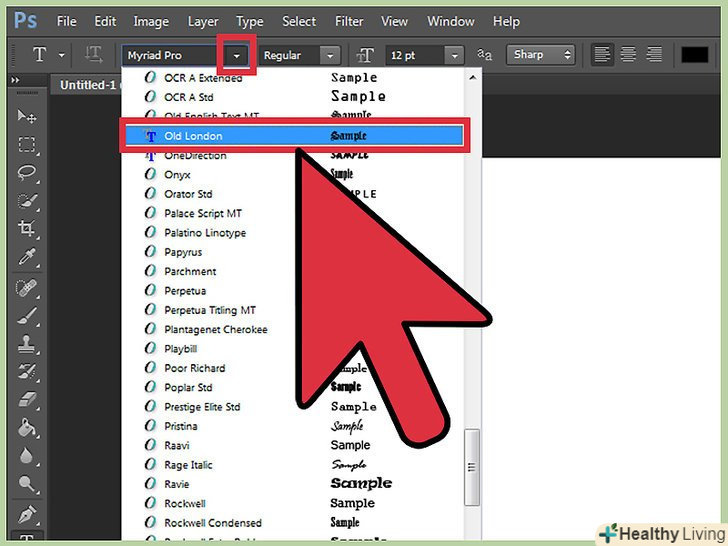Switch to the Untitled-1 document tab
This screenshot has height=546, width=728.
tap(86, 85)
